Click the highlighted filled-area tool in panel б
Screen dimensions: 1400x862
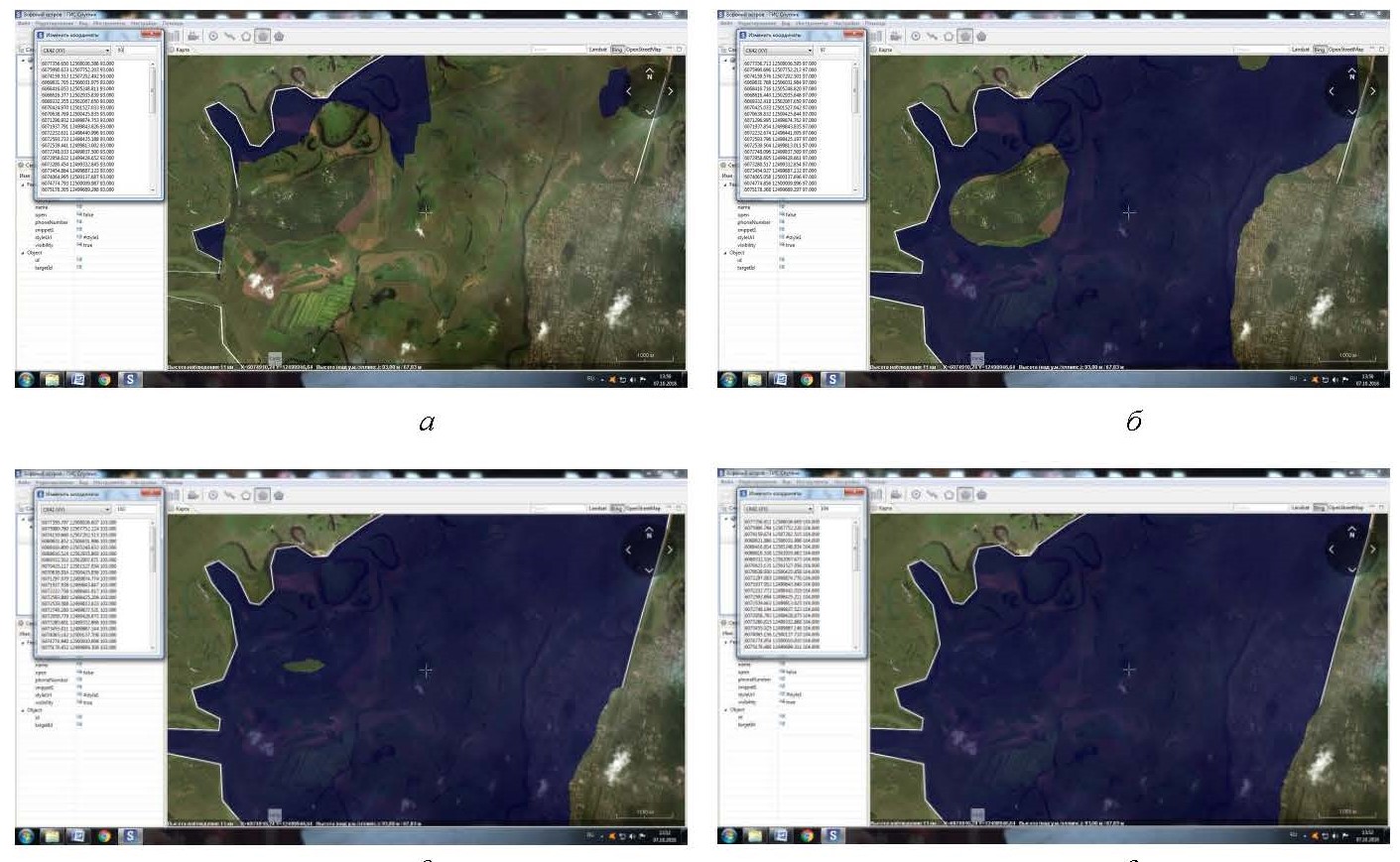pos(964,36)
